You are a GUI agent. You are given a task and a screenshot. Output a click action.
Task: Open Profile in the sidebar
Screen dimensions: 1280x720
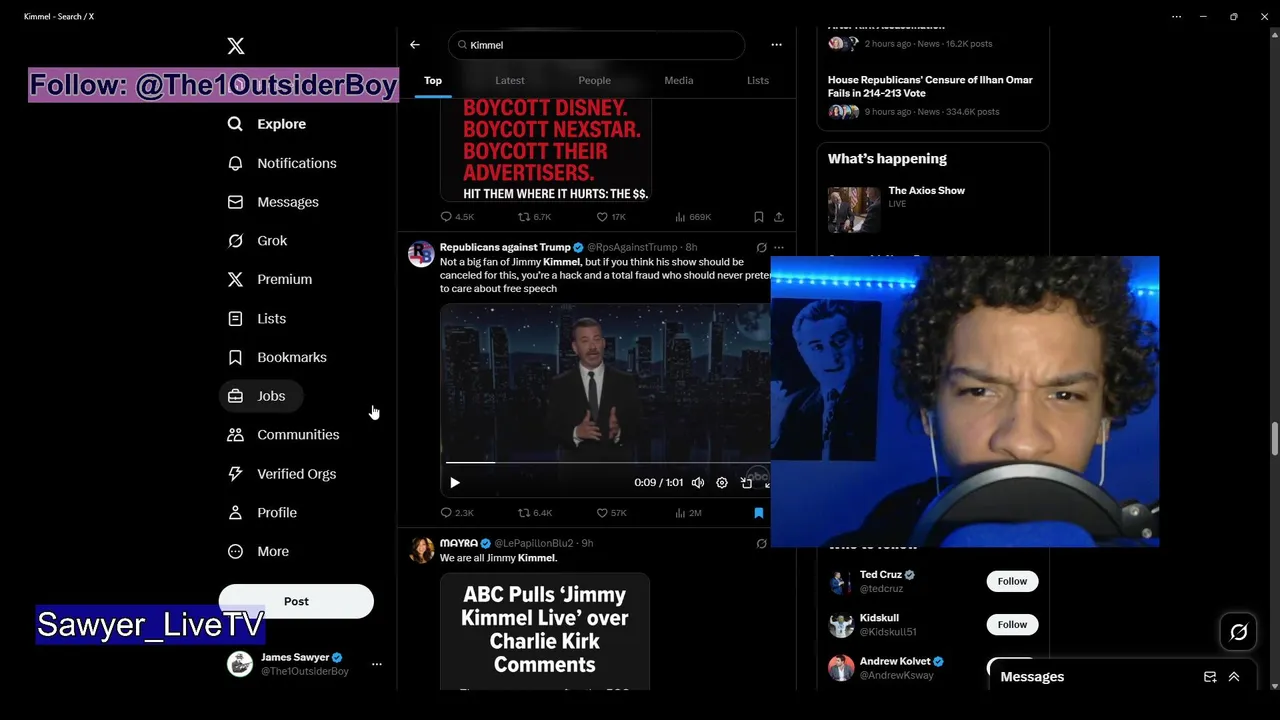coord(262,512)
